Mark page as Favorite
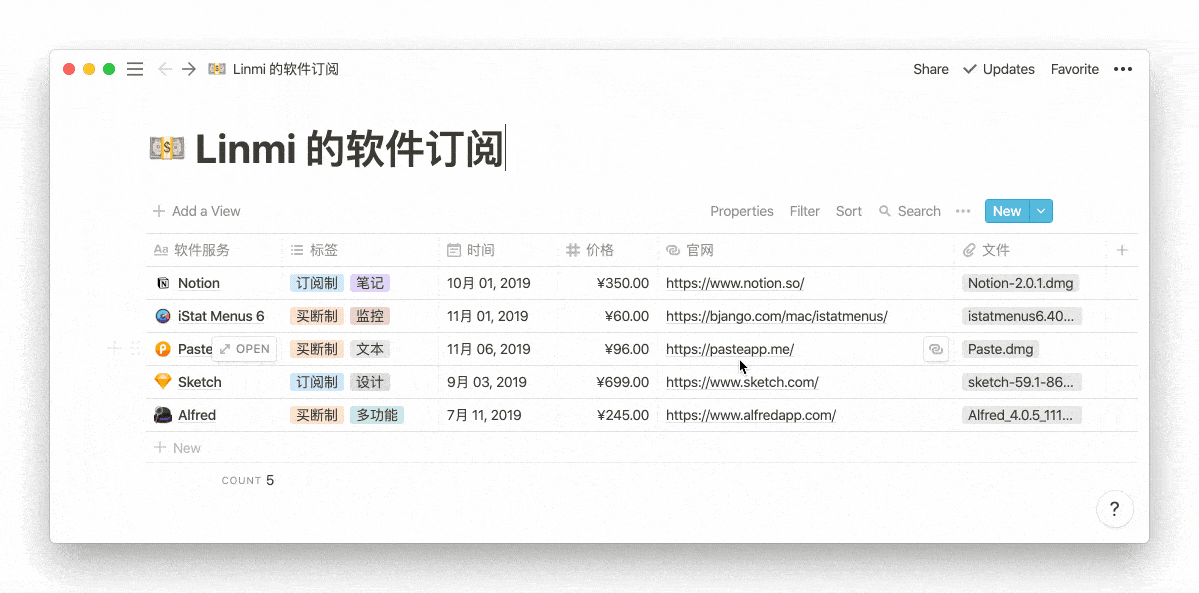This screenshot has width=1199, height=593. coord(1074,70)
